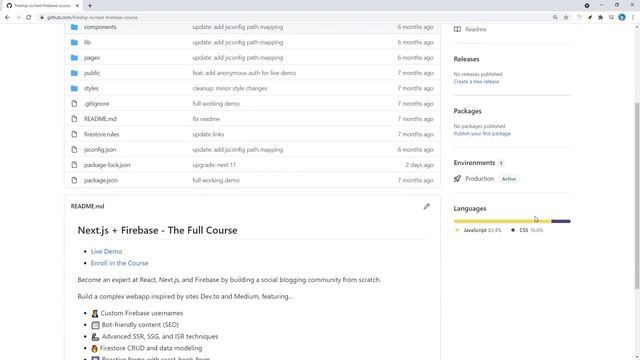Click the package-lock.json file icon
640x360 pixels.
(x=74, y=165)
